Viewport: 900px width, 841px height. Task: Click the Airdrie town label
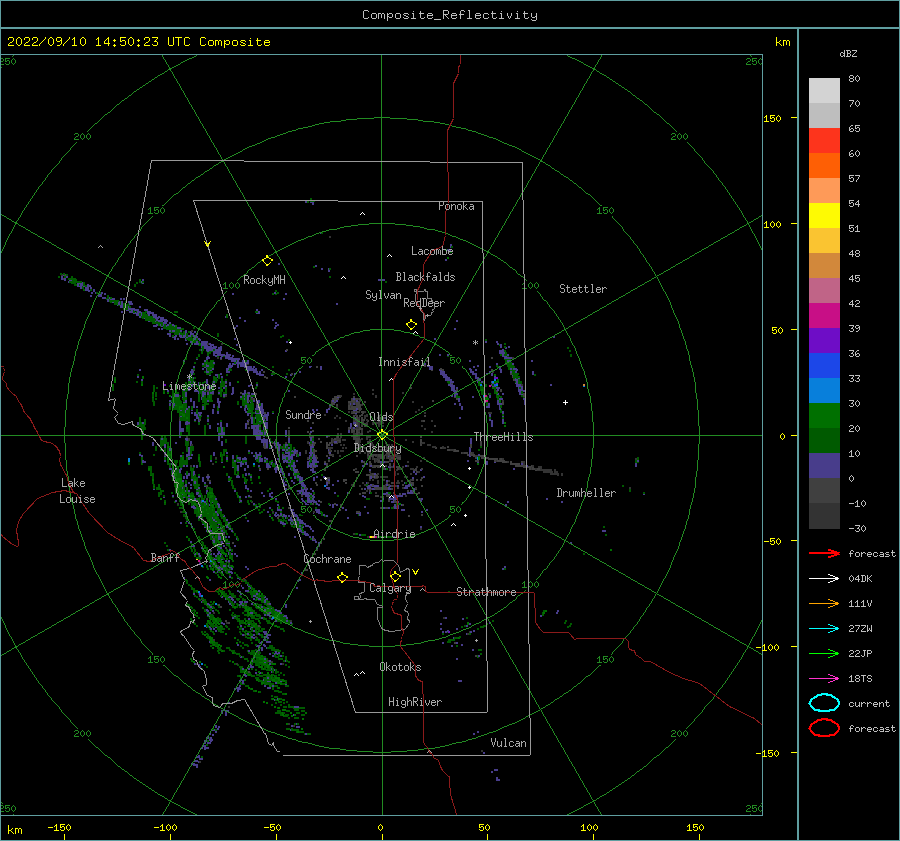tap(394, 534)
